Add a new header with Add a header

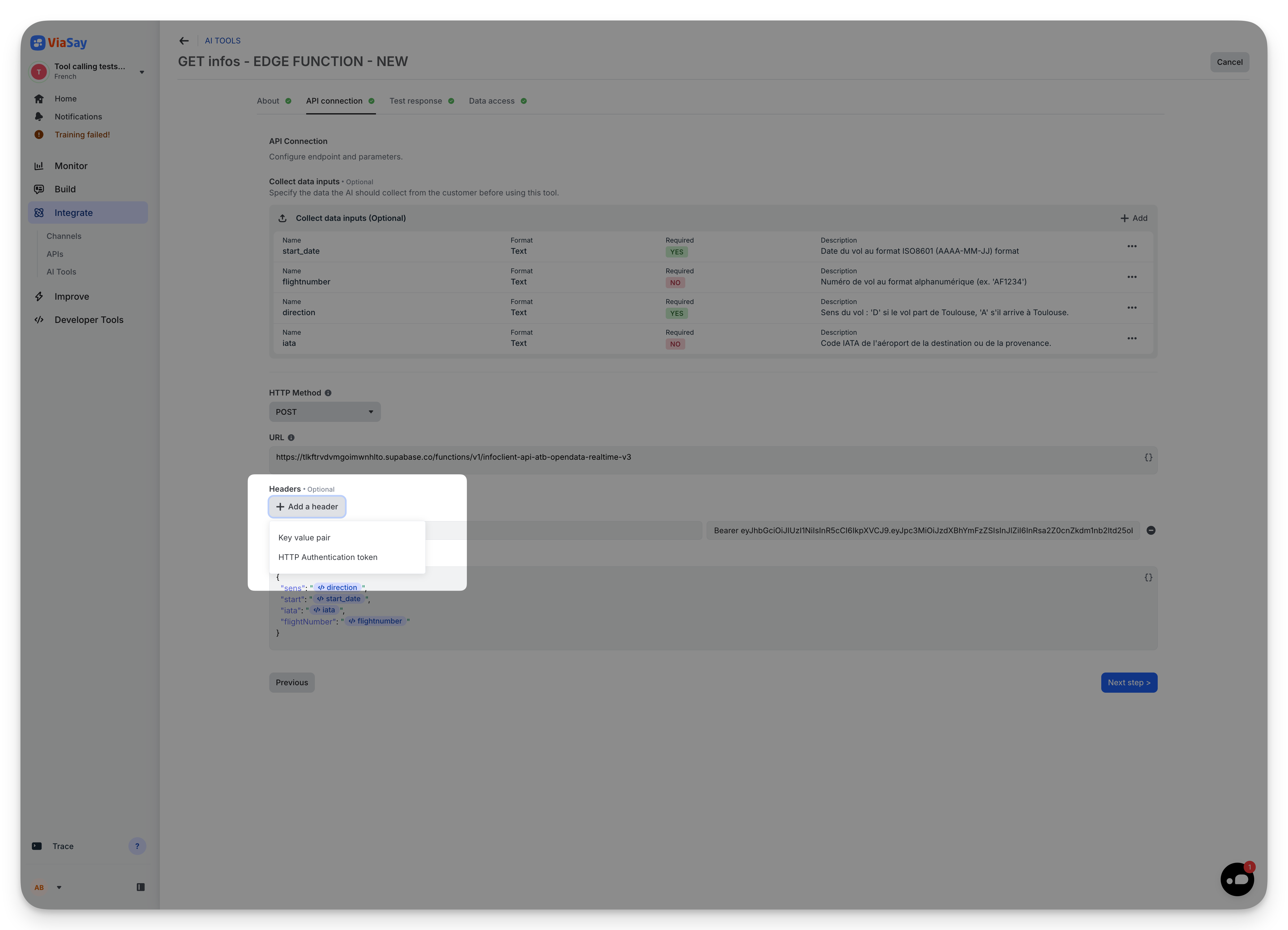tap(307, 506)
